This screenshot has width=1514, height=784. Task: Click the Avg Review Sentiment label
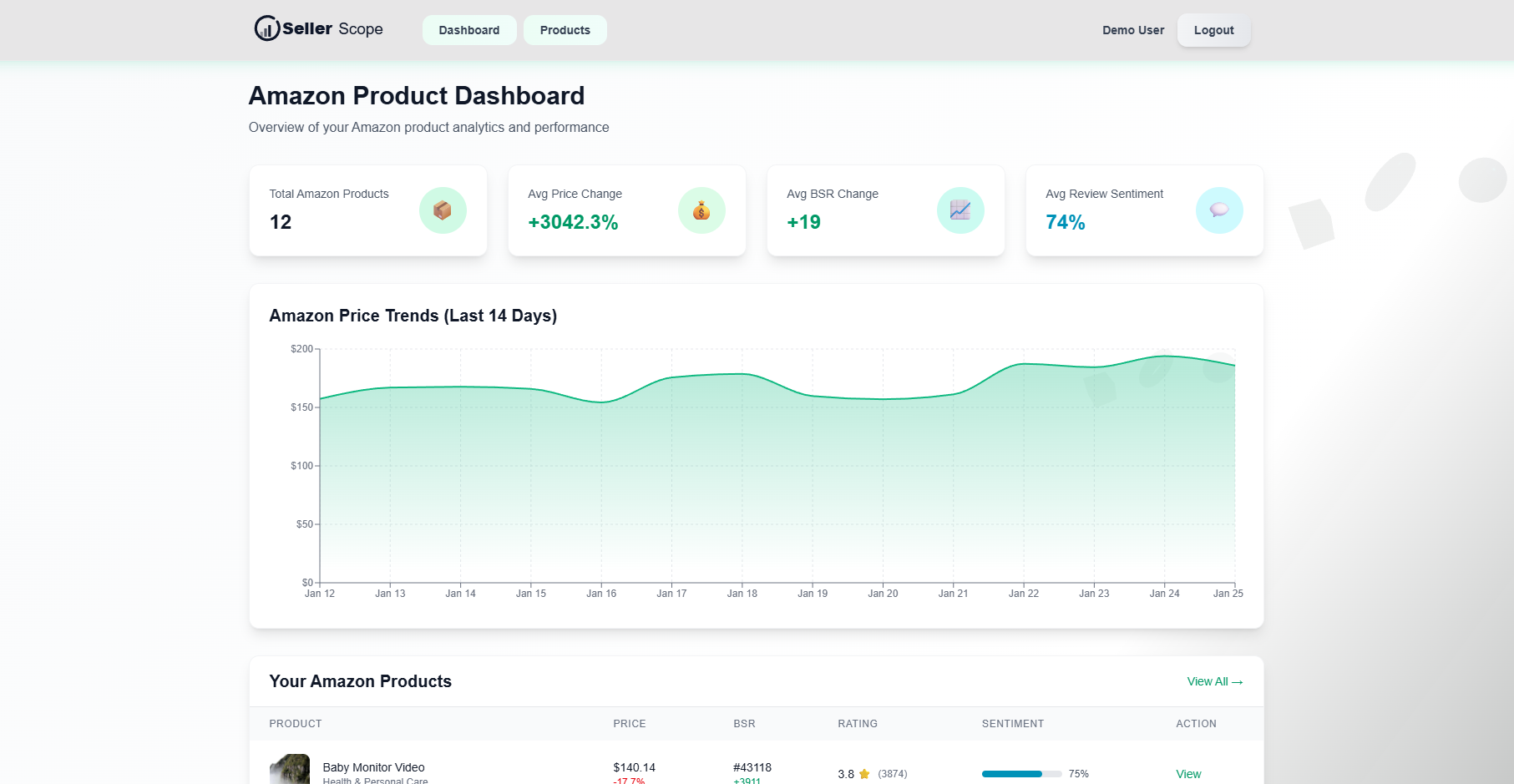pyautogui.click(x=1104, y=194)
